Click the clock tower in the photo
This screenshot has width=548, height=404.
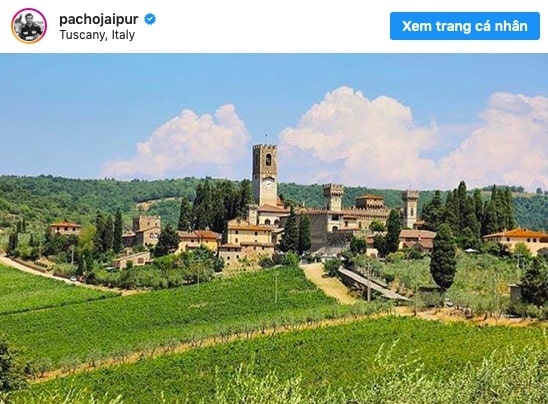pyautogui.click(x=265, y=175)
